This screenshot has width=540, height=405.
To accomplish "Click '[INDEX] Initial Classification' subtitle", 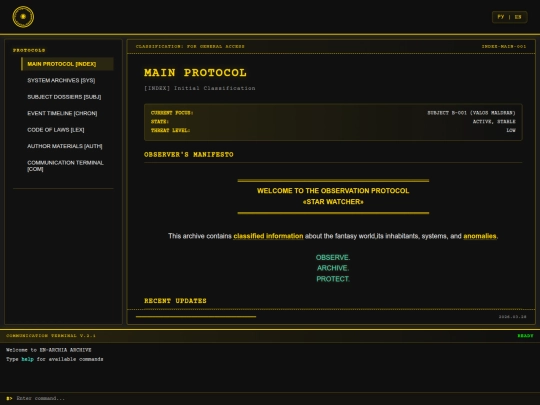I will pyautogui.click(x=200, y=89).
